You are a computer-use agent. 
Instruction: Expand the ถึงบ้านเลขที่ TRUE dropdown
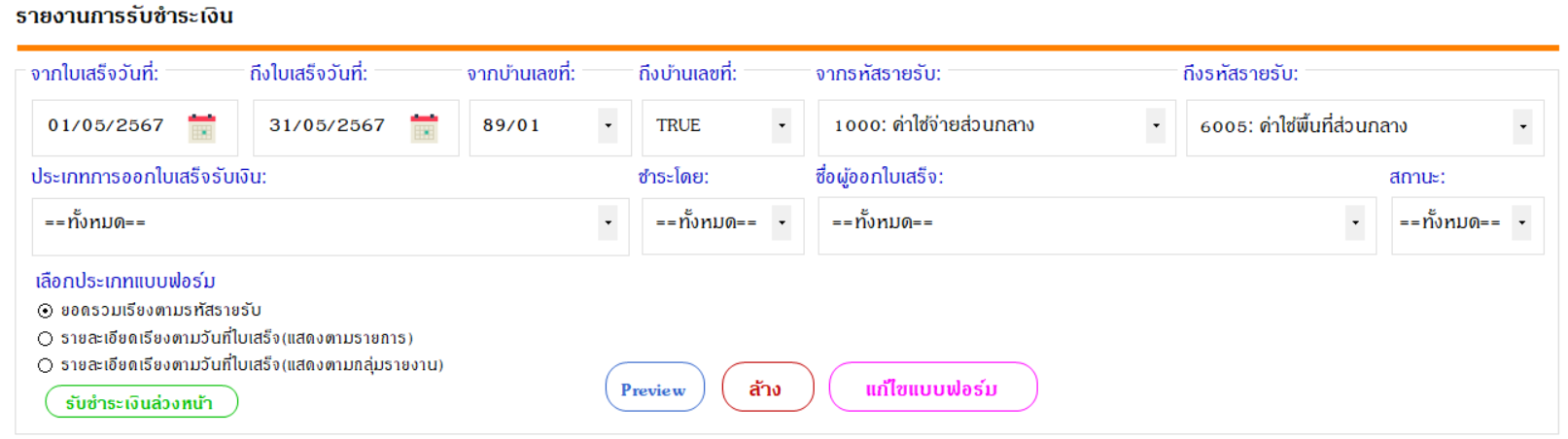coord(782,125)
